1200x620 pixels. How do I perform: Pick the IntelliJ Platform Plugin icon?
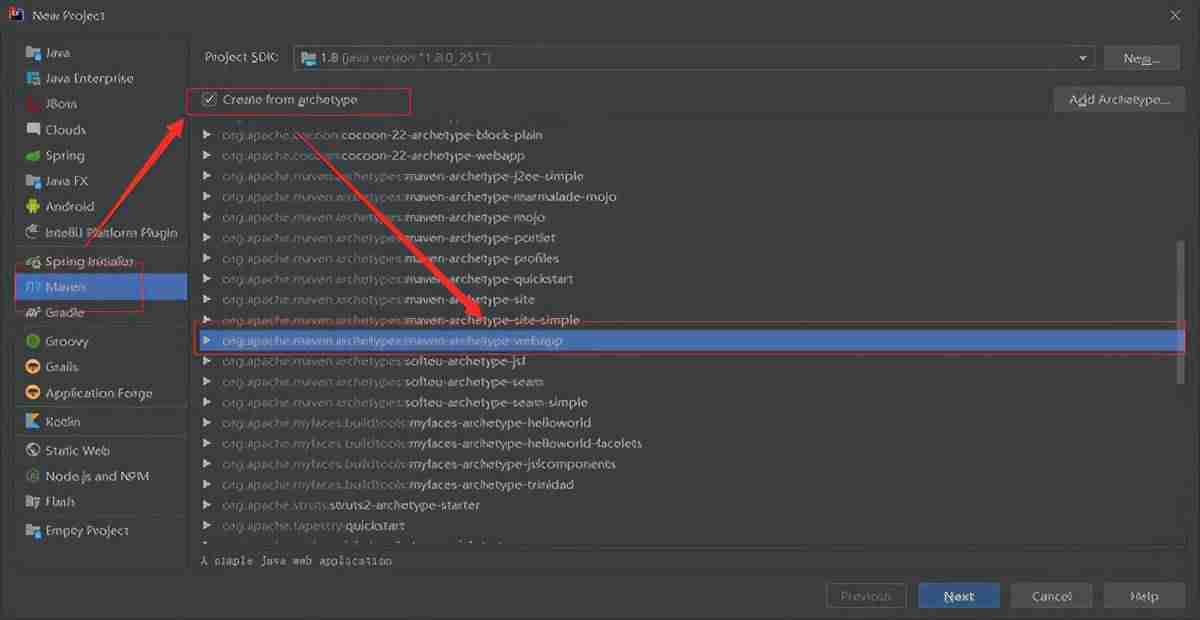pyautogui.click(x=33, y=233)
